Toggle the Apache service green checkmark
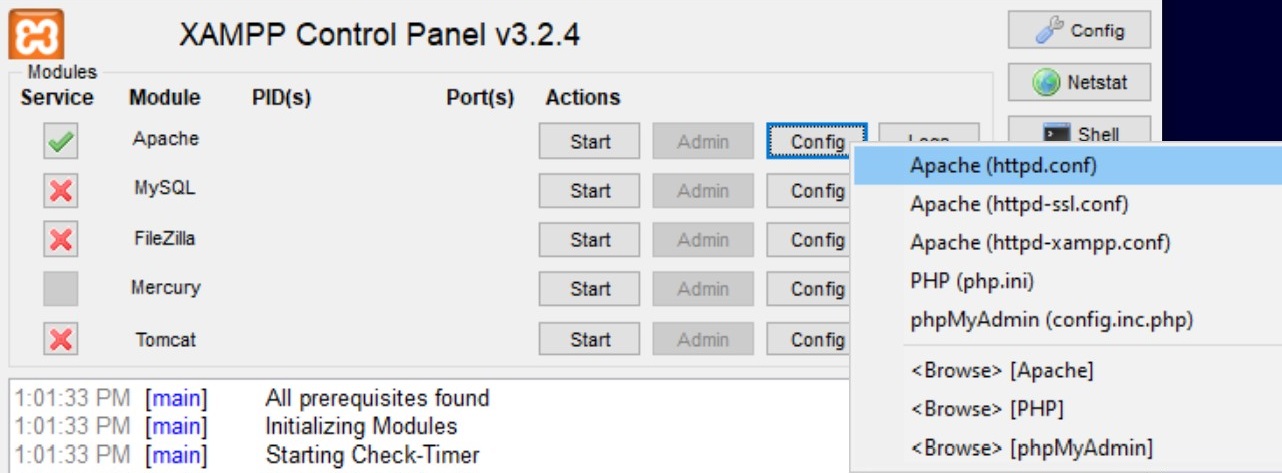Image resolution: width=1282 pixels, height=473 pixels. coord(61,142)
